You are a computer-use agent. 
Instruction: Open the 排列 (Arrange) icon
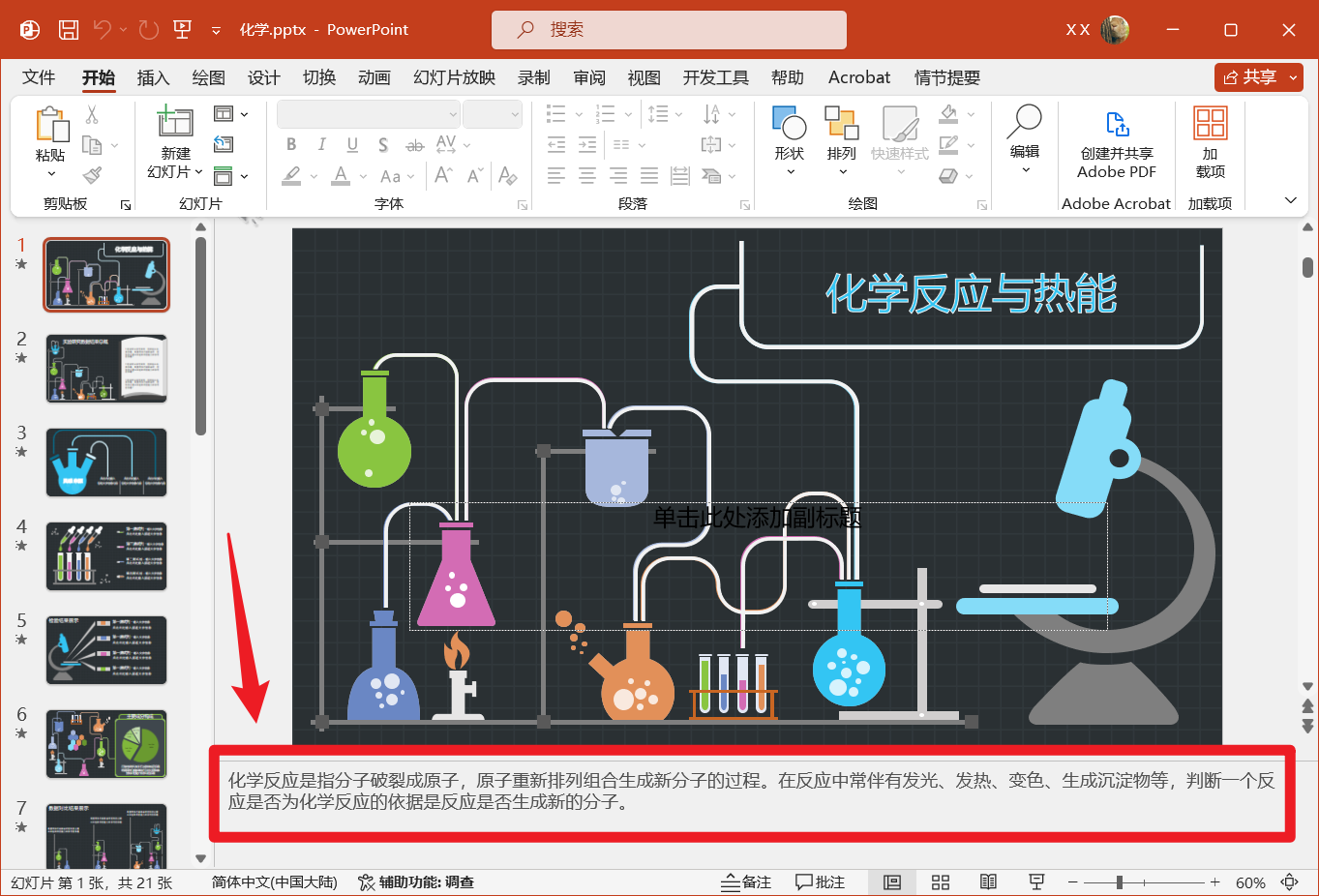point(840,131)
